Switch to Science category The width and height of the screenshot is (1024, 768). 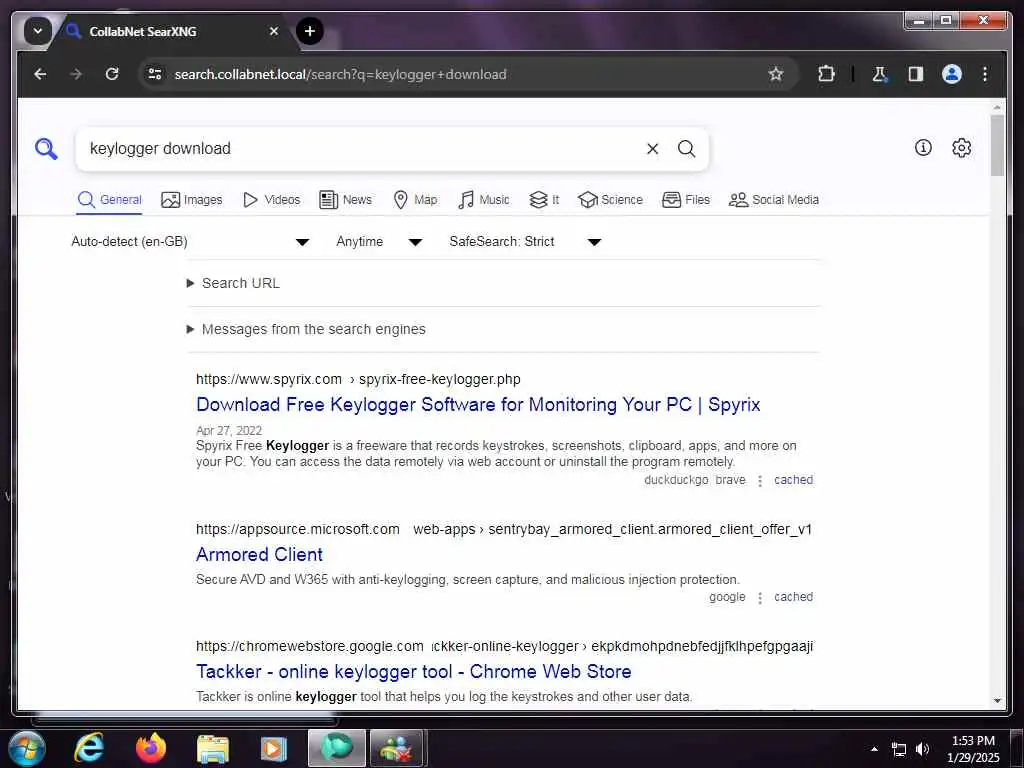tap(610, 199)
